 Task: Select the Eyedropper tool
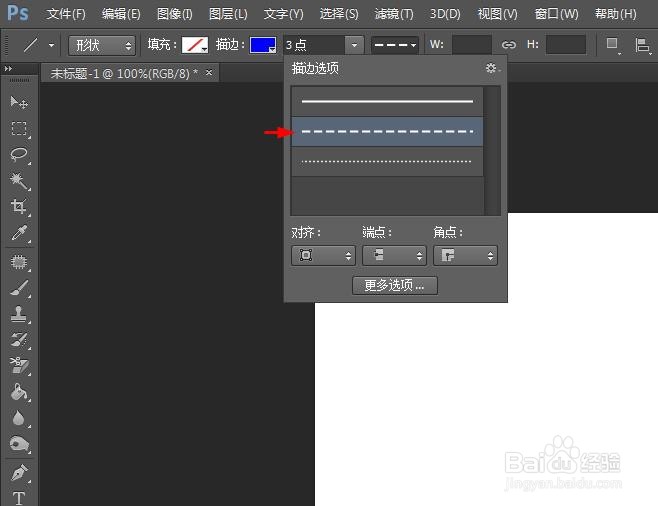18,232
